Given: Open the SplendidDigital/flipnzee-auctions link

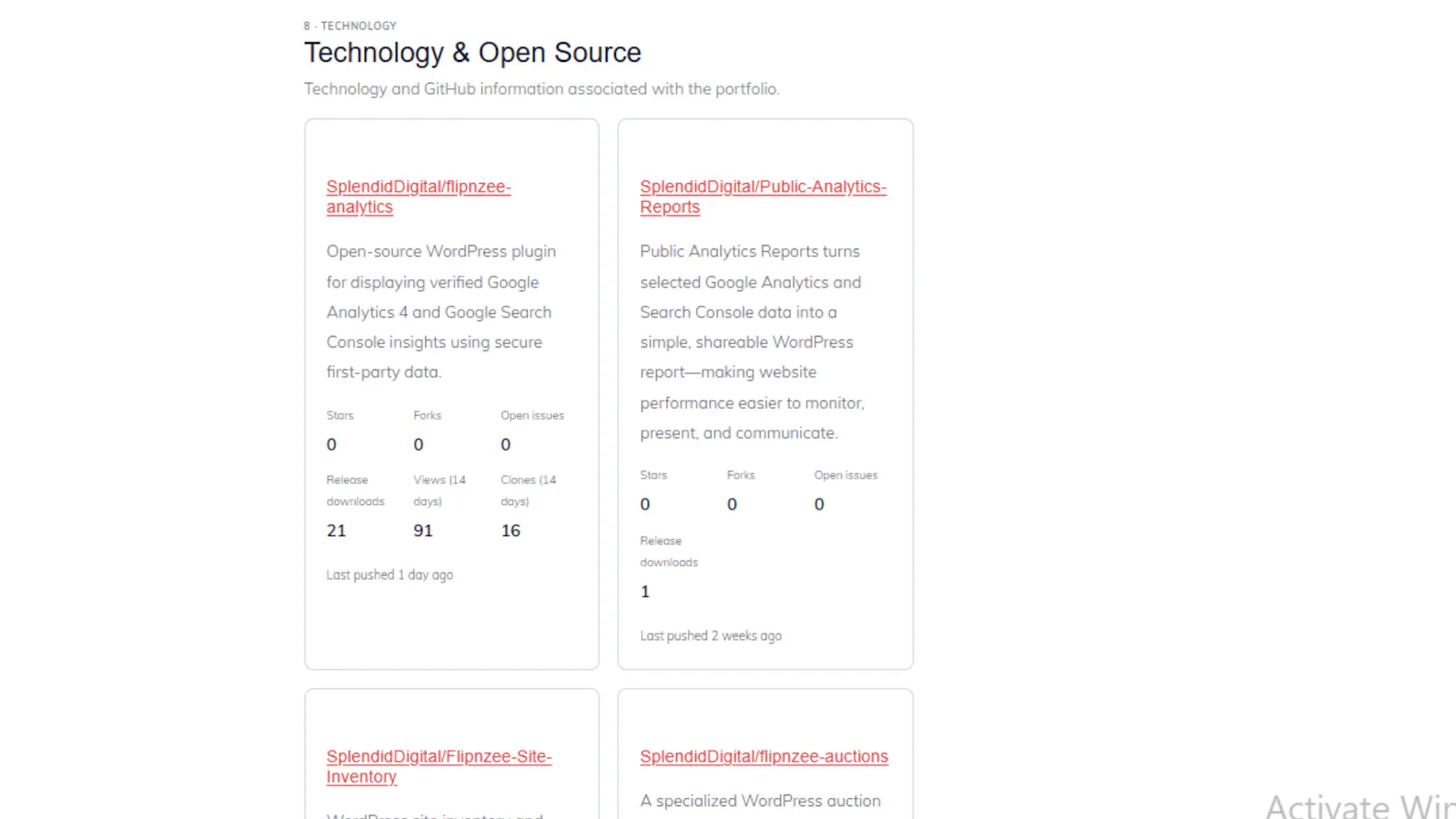Looking at the screenshot, I should [763, 756].
